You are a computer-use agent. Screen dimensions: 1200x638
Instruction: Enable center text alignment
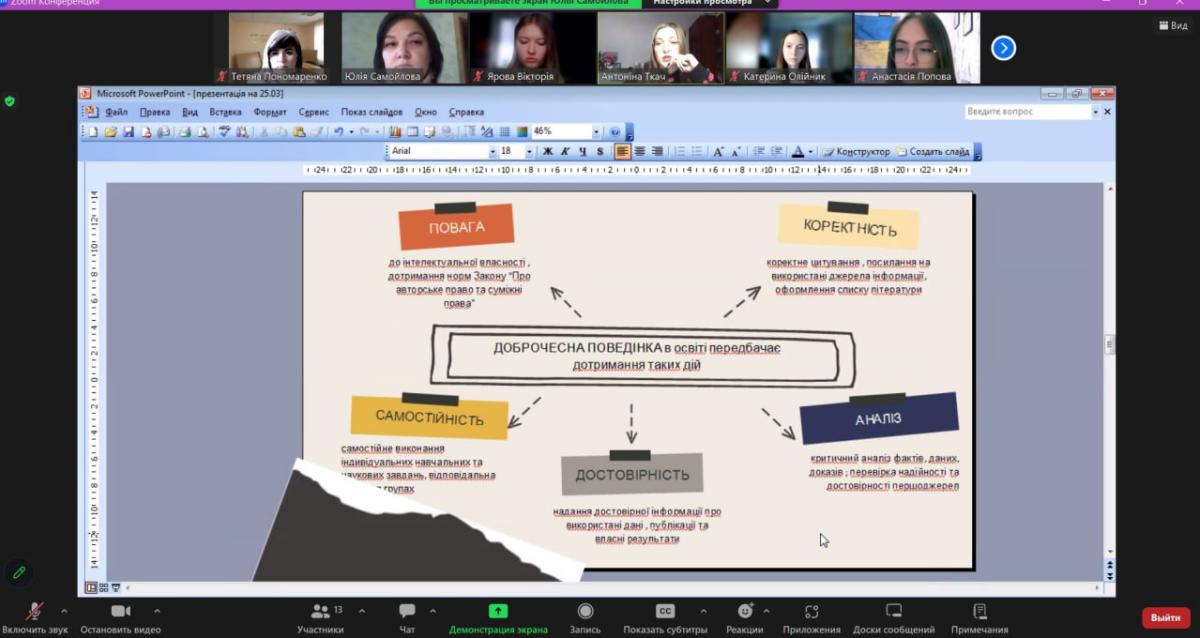click(640, 152)
